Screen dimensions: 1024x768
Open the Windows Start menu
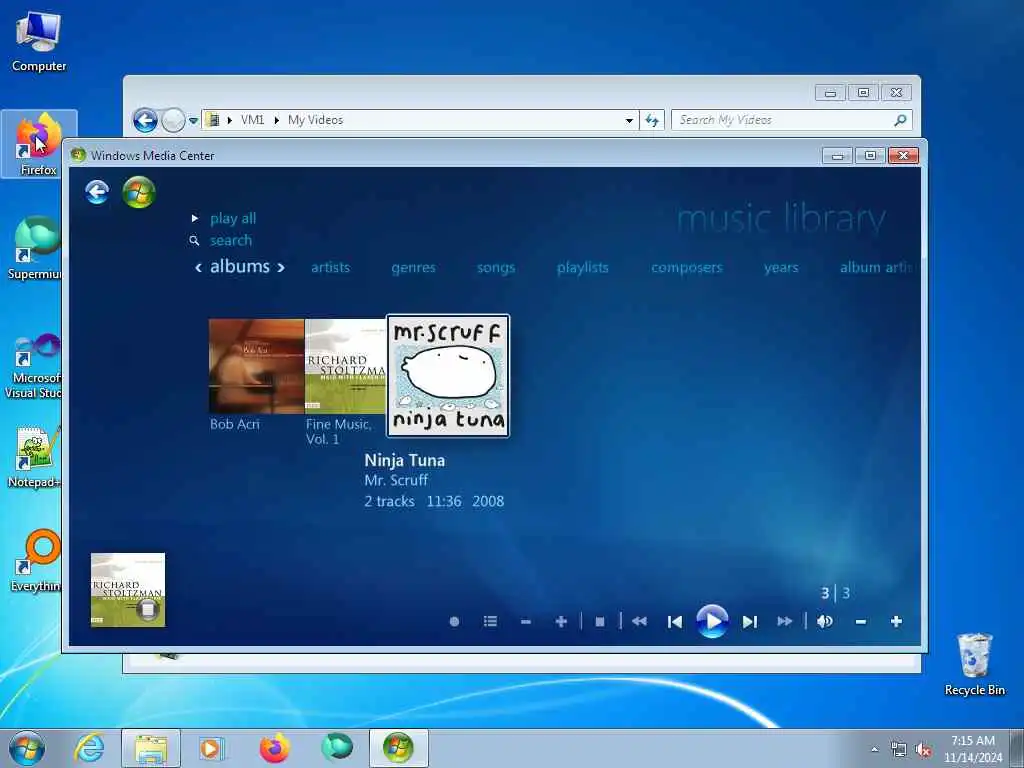(27, 748)
